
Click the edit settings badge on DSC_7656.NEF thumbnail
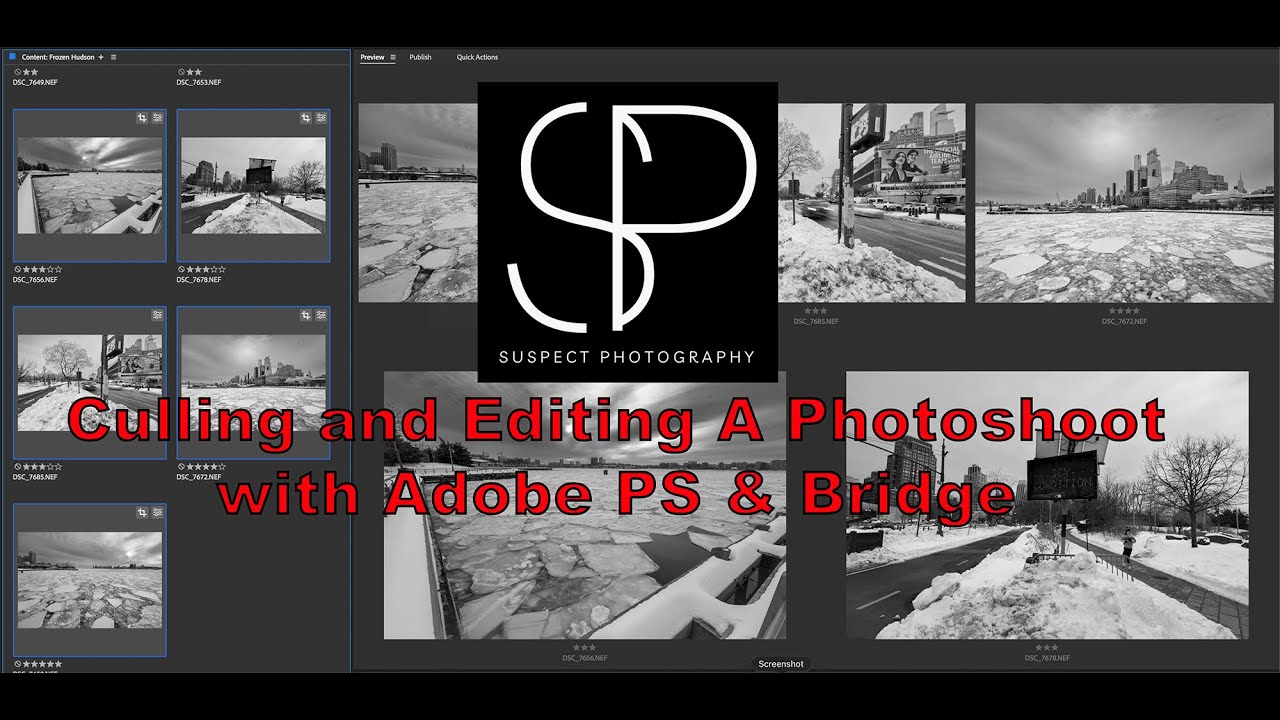[x=158, y=118]
